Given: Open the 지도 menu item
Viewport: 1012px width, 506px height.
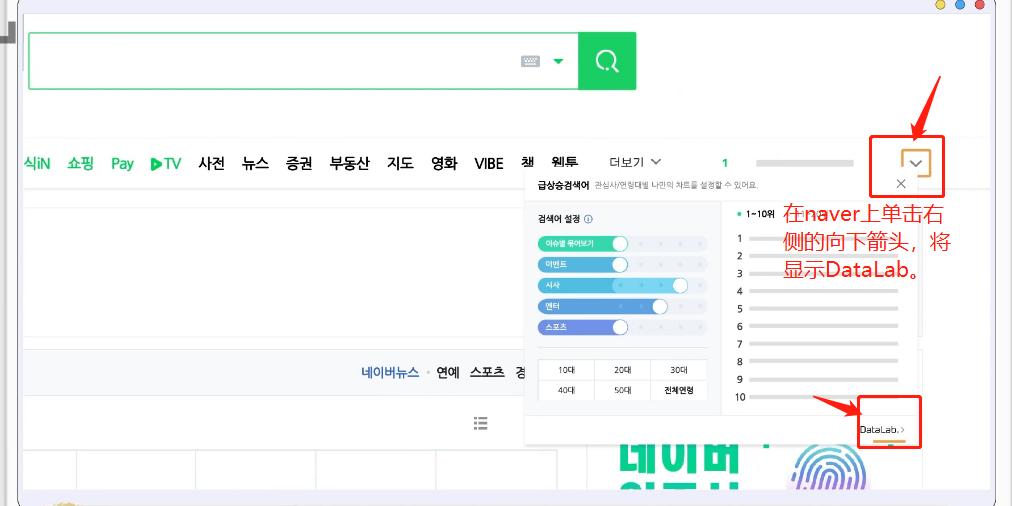Looking at the screenshot, I should pos(400,163).
